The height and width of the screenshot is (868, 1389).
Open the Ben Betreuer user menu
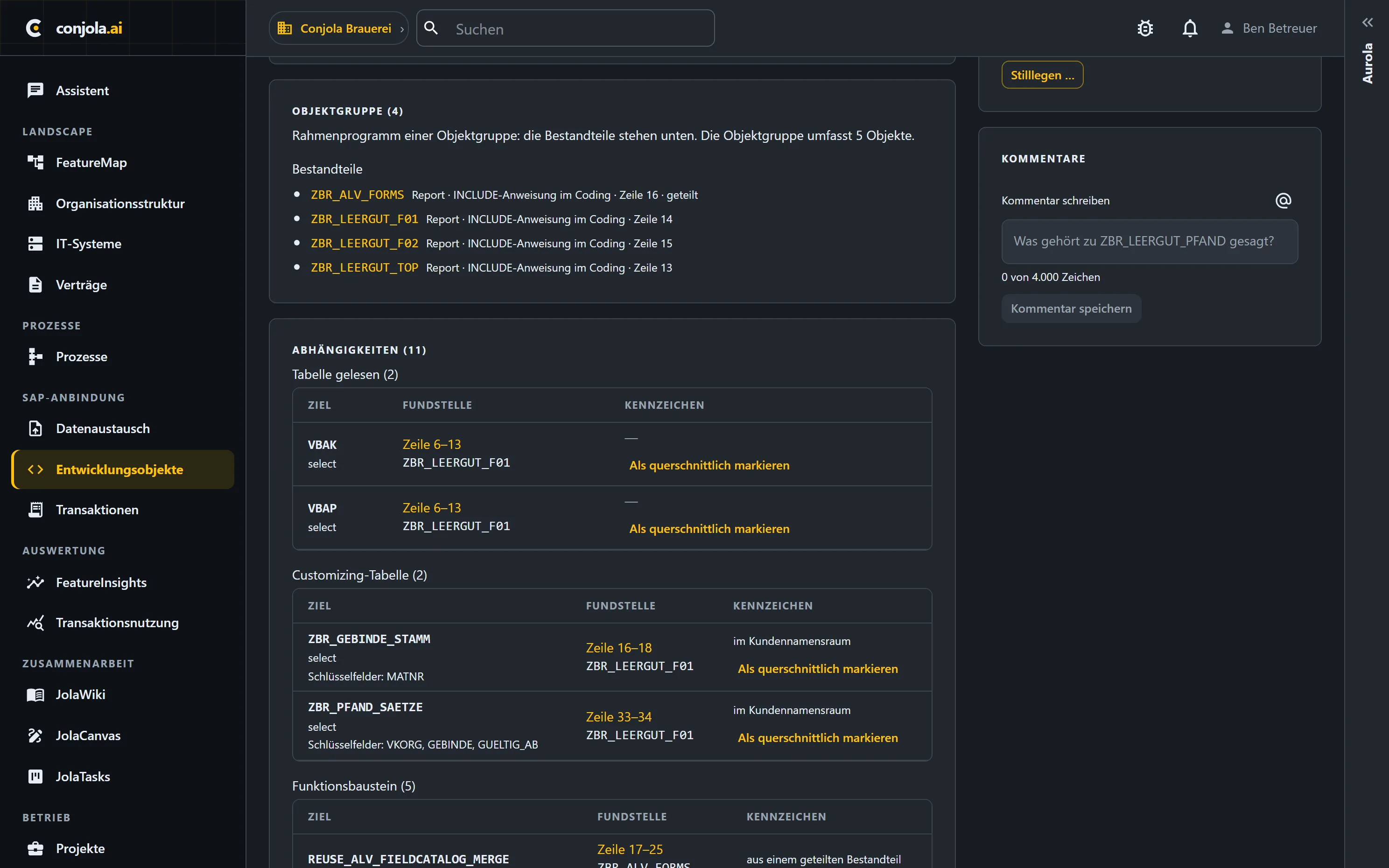click(1269, 28)
